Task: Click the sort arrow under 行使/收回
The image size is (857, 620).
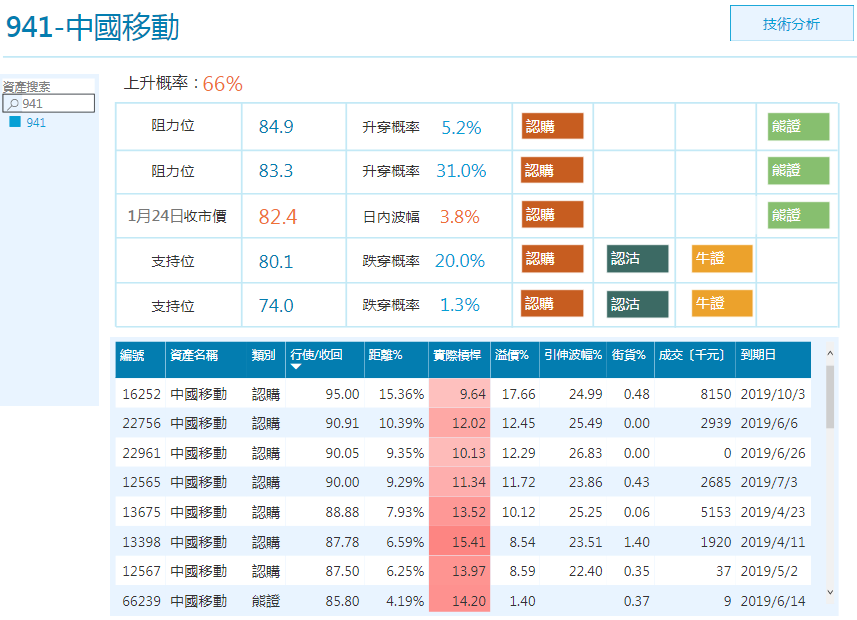Action: [x=296, y=367]
